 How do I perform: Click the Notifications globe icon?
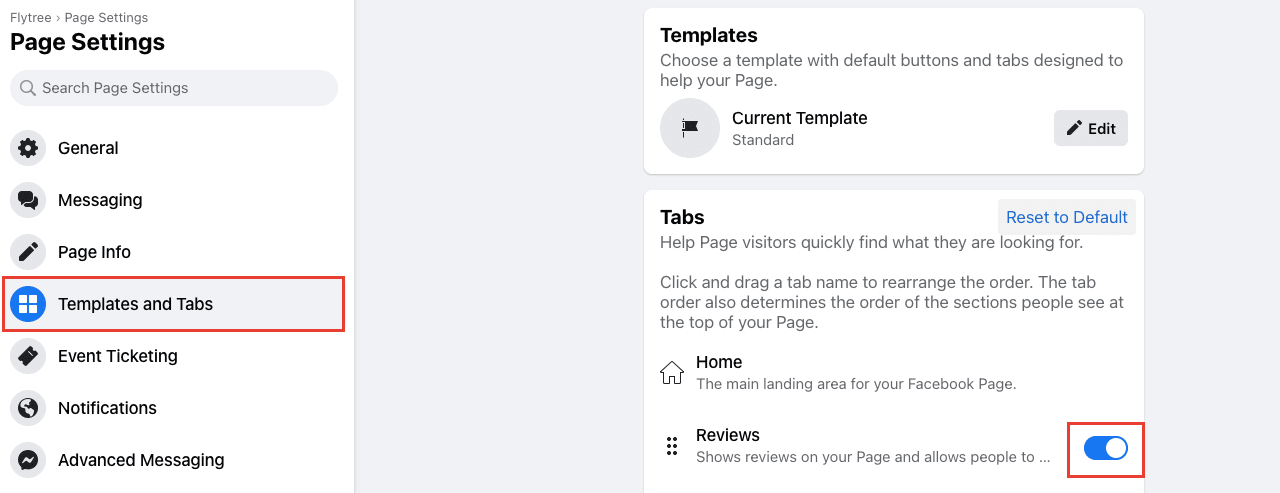(28, 408)
